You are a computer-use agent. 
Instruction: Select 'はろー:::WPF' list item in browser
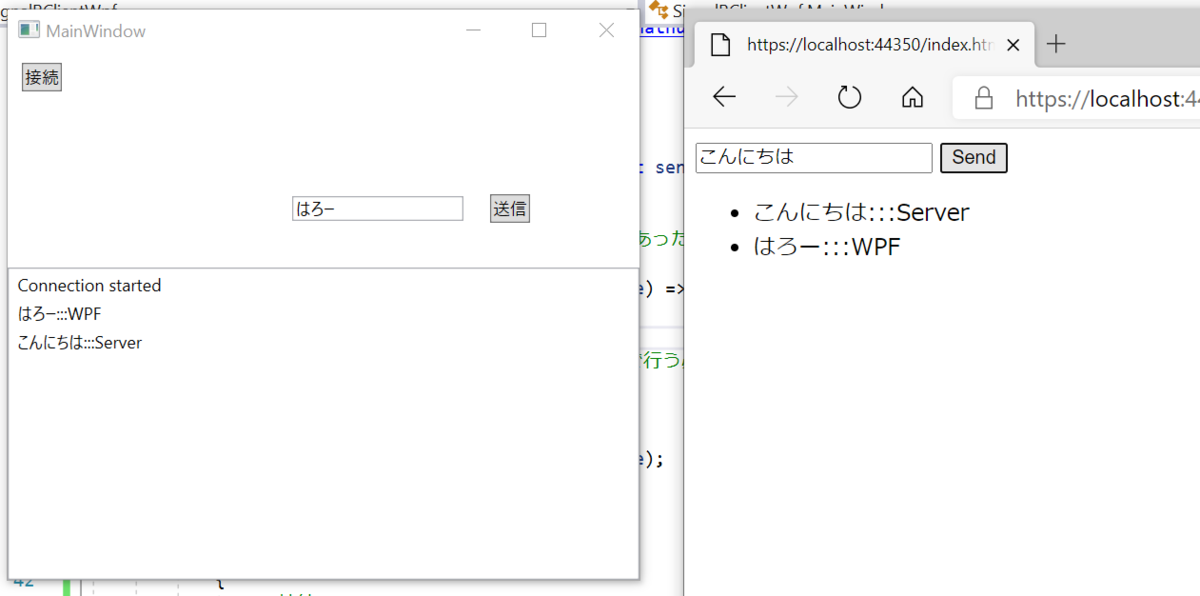coord(827,246)
